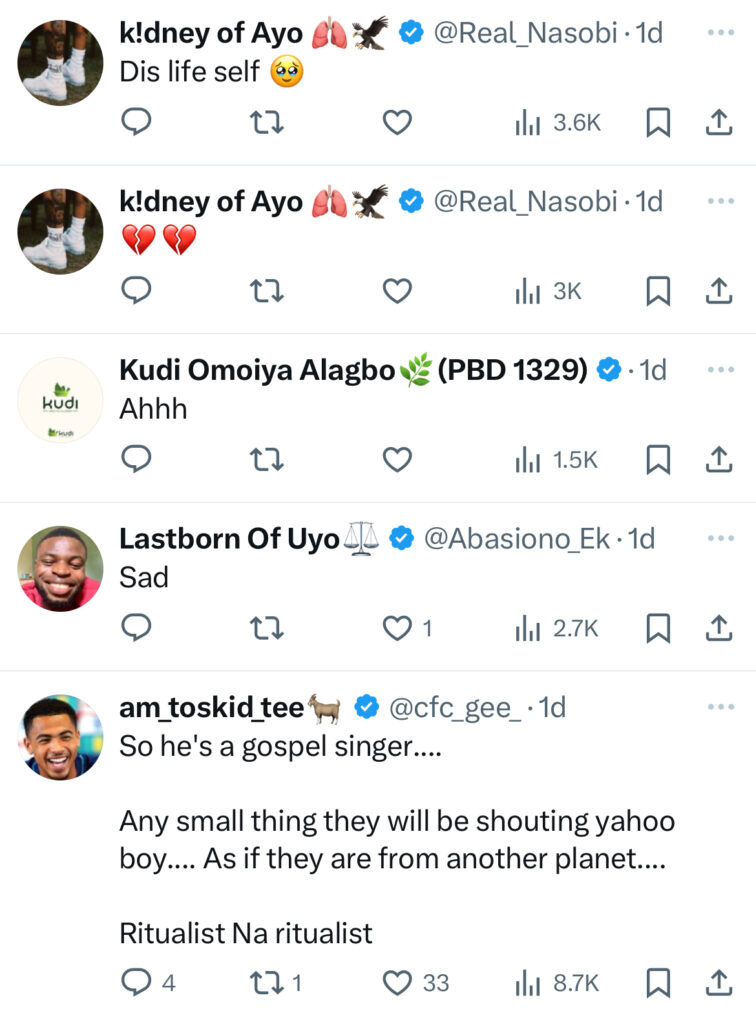756x1024 pixels.
Task: Open Kudi Omoiya Alagbo profile picture
Action: pyautogui.click(x=60, y=400)
